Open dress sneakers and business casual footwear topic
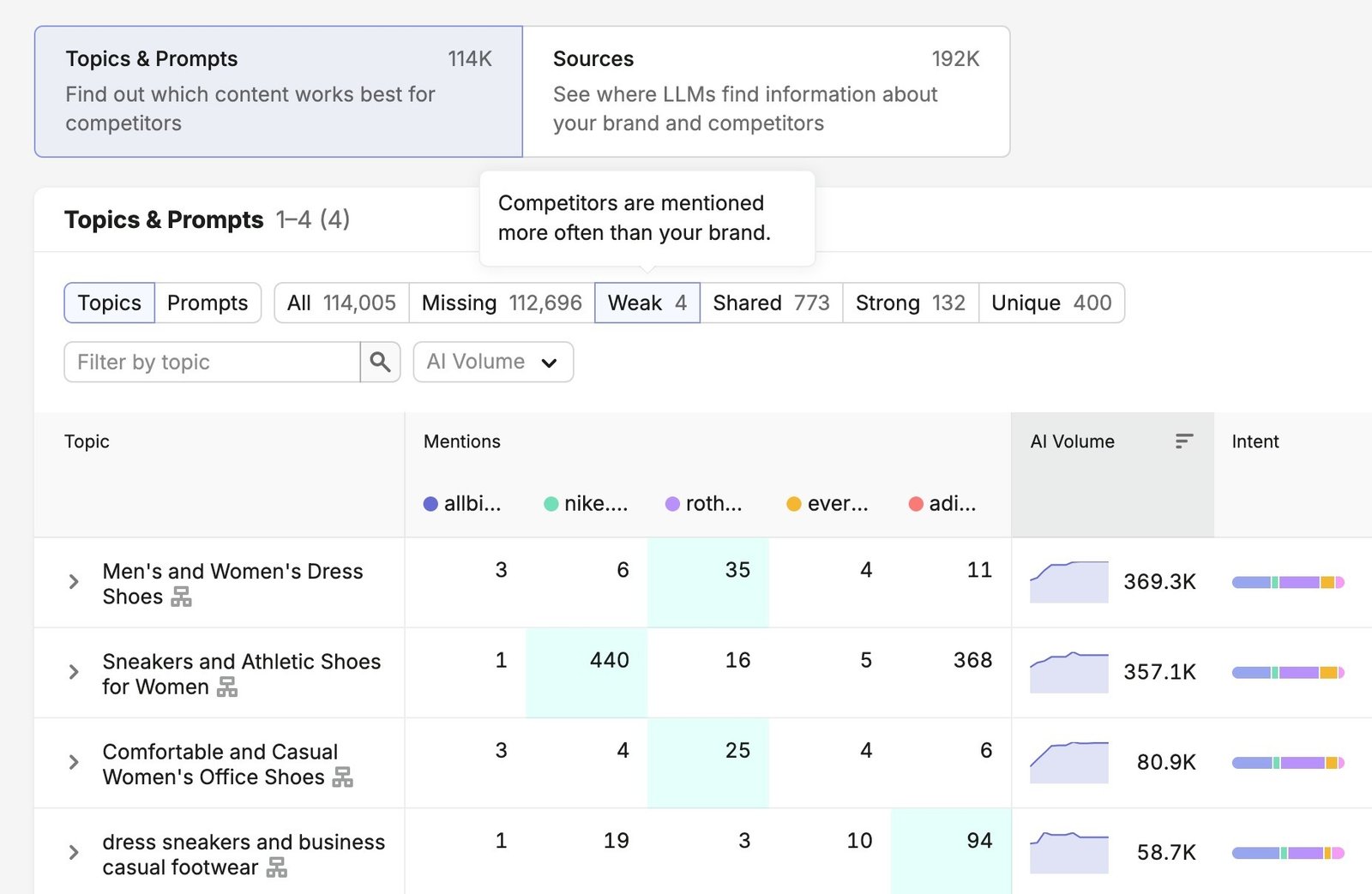 [244, 854]
